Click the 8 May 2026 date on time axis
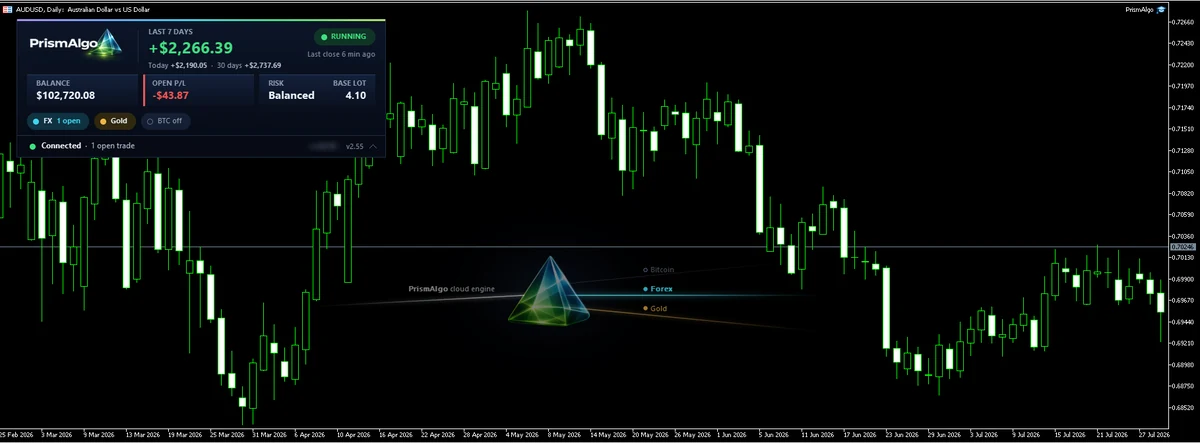Image resolution: width=1200 pixels, height=443 pixels. (563, 436)
